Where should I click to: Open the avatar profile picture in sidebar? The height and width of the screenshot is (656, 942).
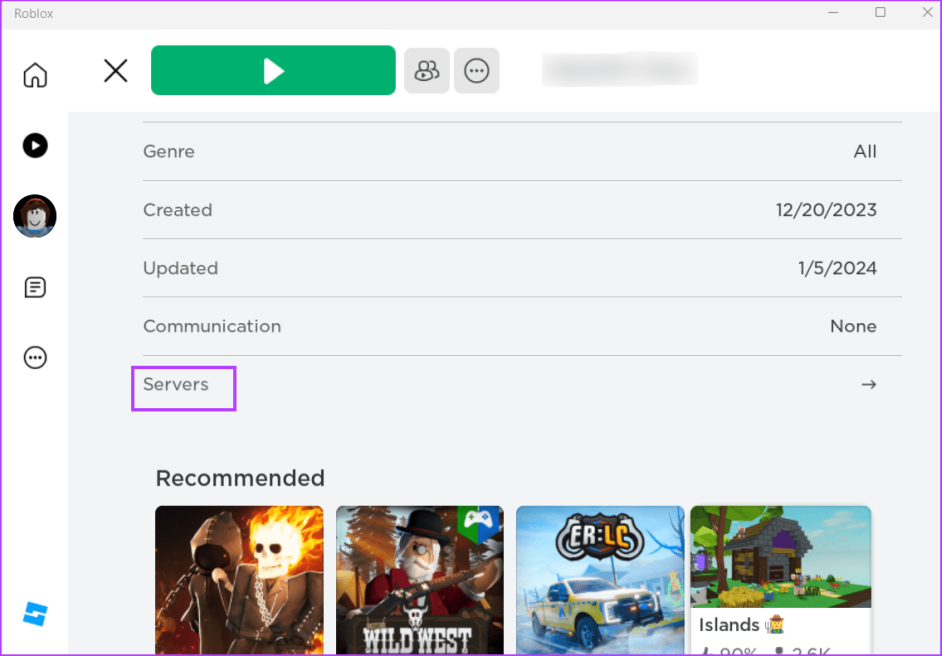pyautogui.click(x=35, y=216)
